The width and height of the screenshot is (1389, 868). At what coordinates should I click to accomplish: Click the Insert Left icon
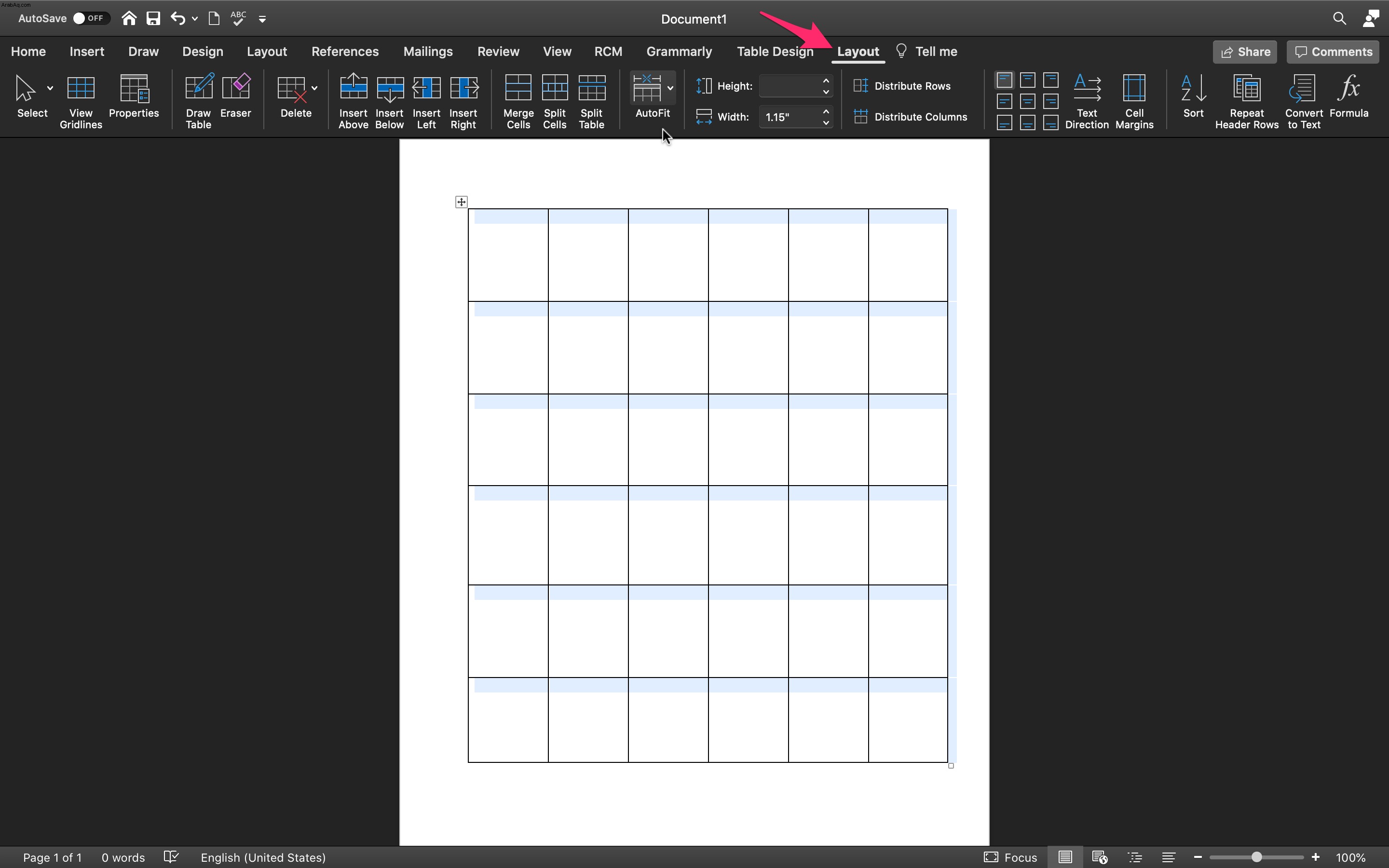point(426,88)
